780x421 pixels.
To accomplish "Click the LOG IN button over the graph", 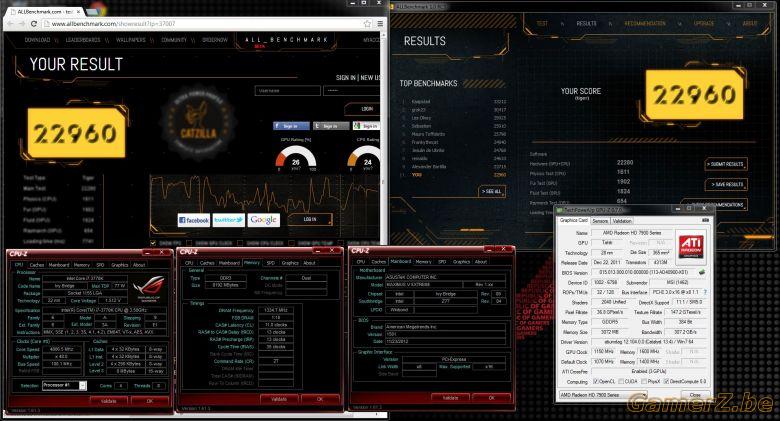I will (310, 219).
